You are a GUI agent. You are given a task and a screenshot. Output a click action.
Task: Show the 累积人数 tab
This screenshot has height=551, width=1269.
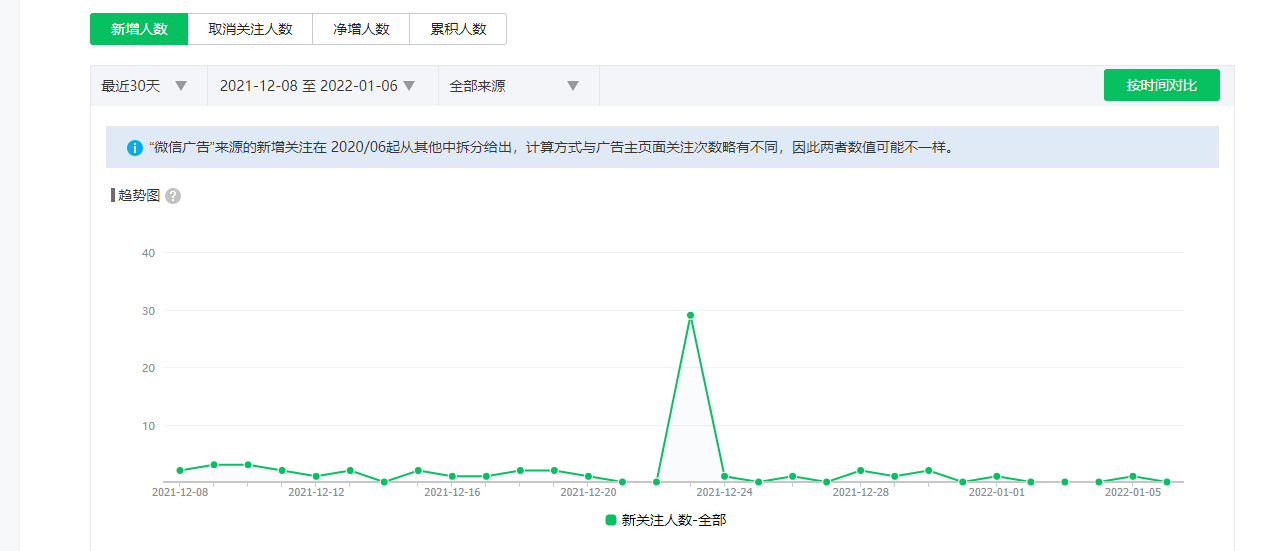coord(458,29)
